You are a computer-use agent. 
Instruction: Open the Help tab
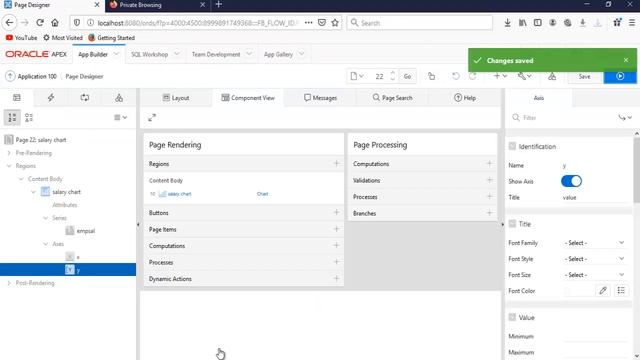[x=465, y=98]
